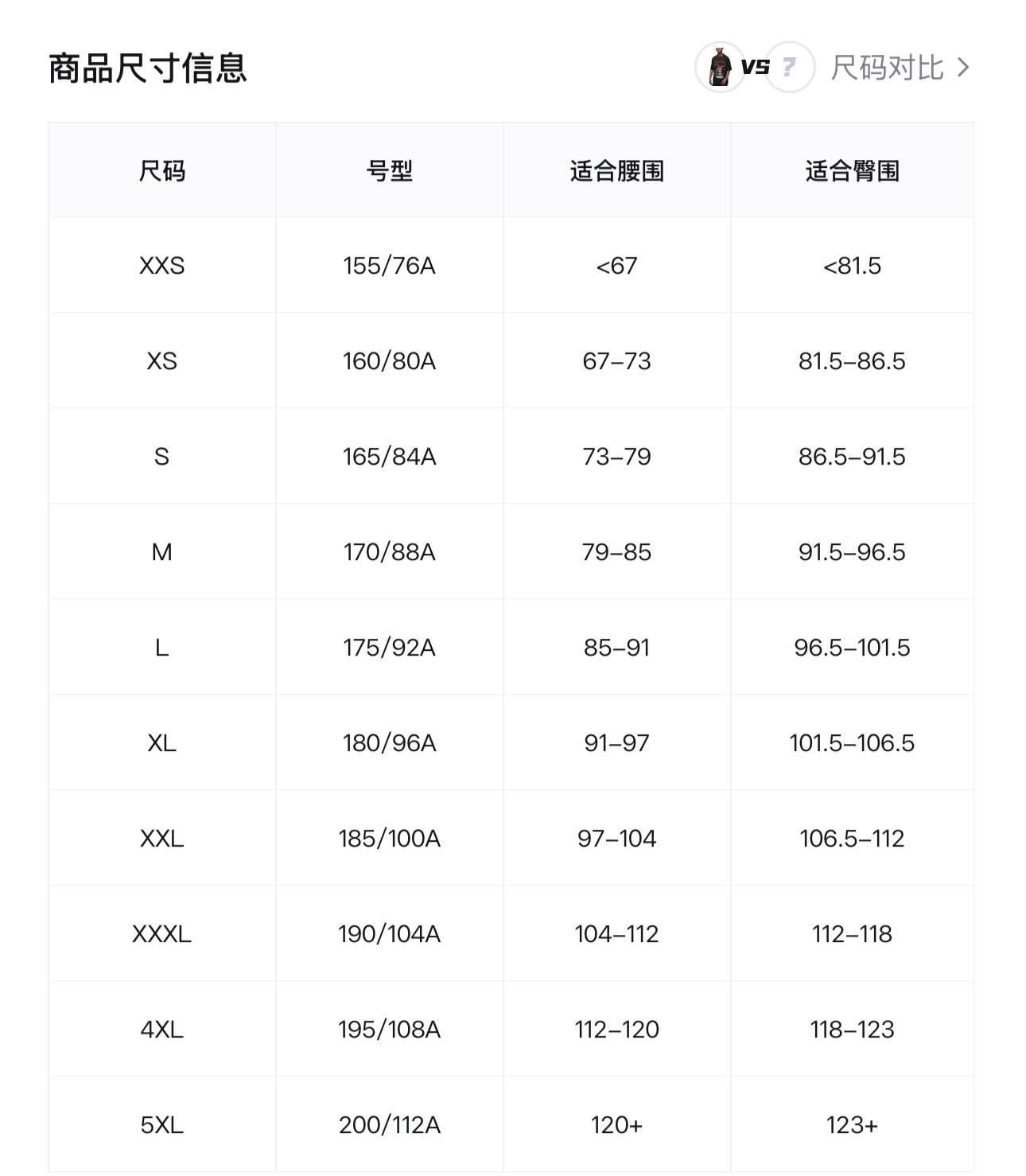Select the XXXL size cell
This screenshot has height=1176, width=1026.
click(x=162, y=933)
